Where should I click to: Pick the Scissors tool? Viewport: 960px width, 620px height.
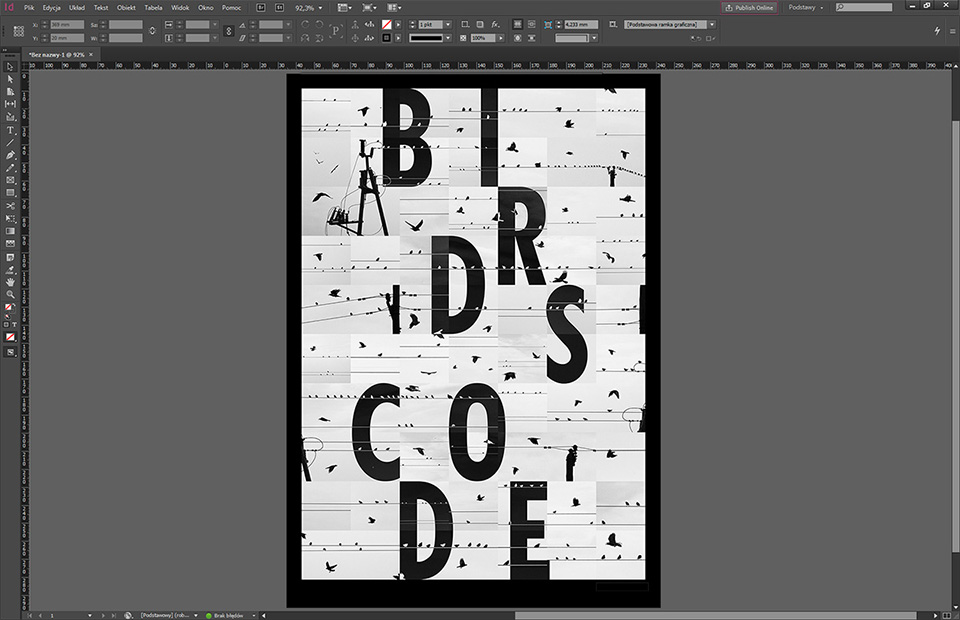[x=10, y=205]
